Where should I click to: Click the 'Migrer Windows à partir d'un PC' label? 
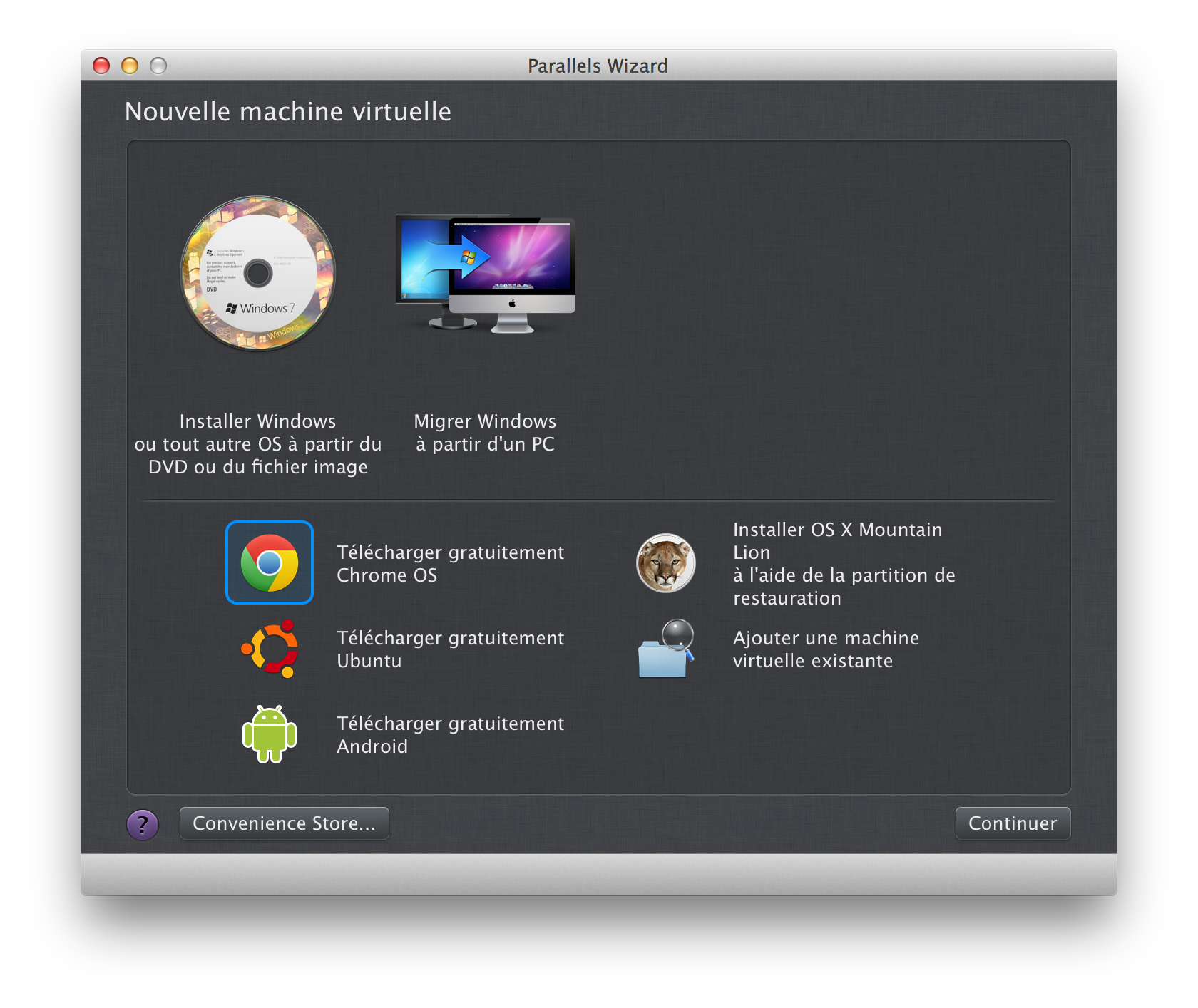pos(485,433)
